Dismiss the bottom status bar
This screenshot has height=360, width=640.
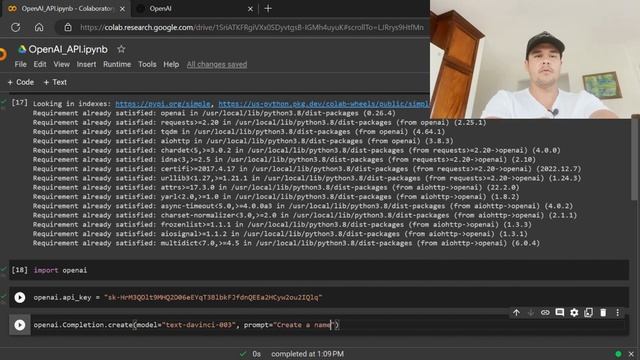tap(631, 354)
